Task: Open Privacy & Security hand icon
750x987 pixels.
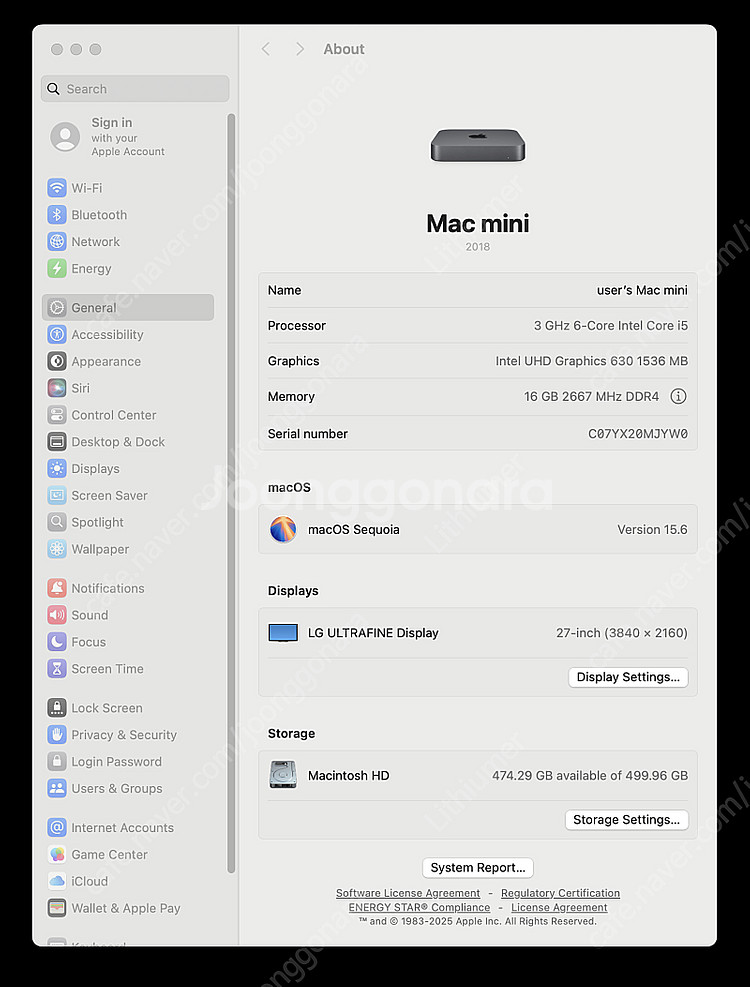Action: point(57,735)
